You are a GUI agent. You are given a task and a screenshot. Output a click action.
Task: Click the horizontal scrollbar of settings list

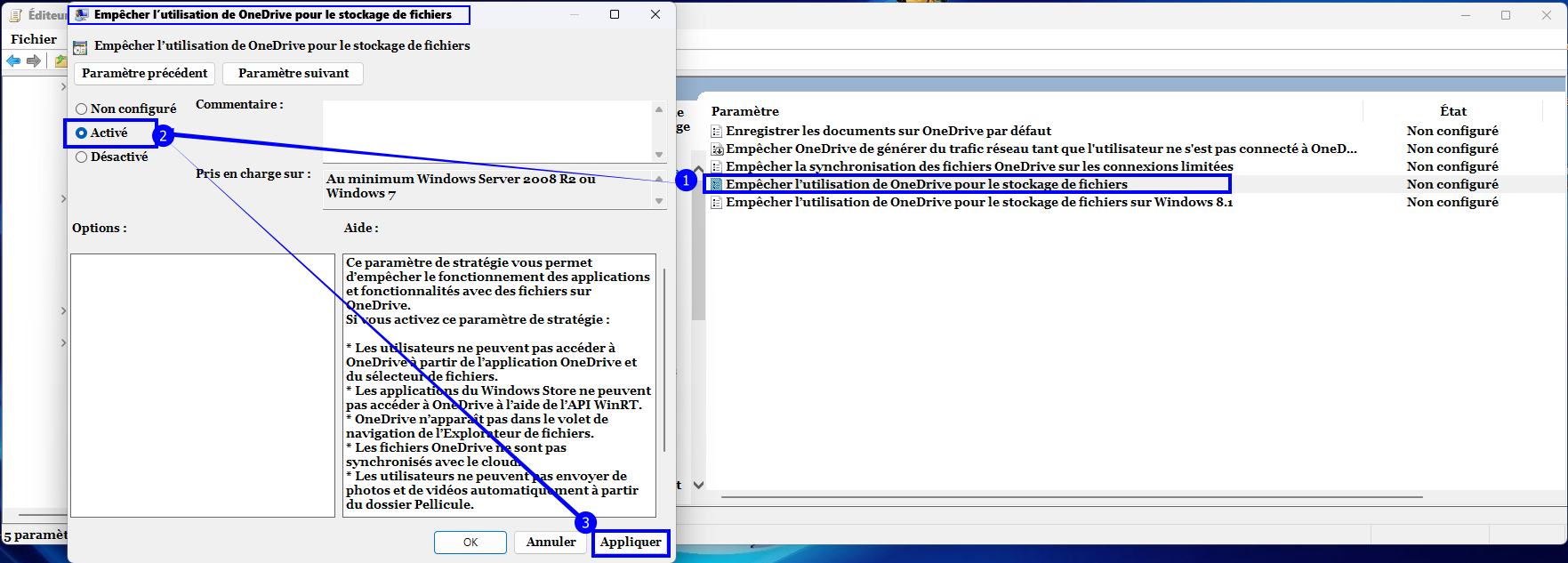(1072, 496)
